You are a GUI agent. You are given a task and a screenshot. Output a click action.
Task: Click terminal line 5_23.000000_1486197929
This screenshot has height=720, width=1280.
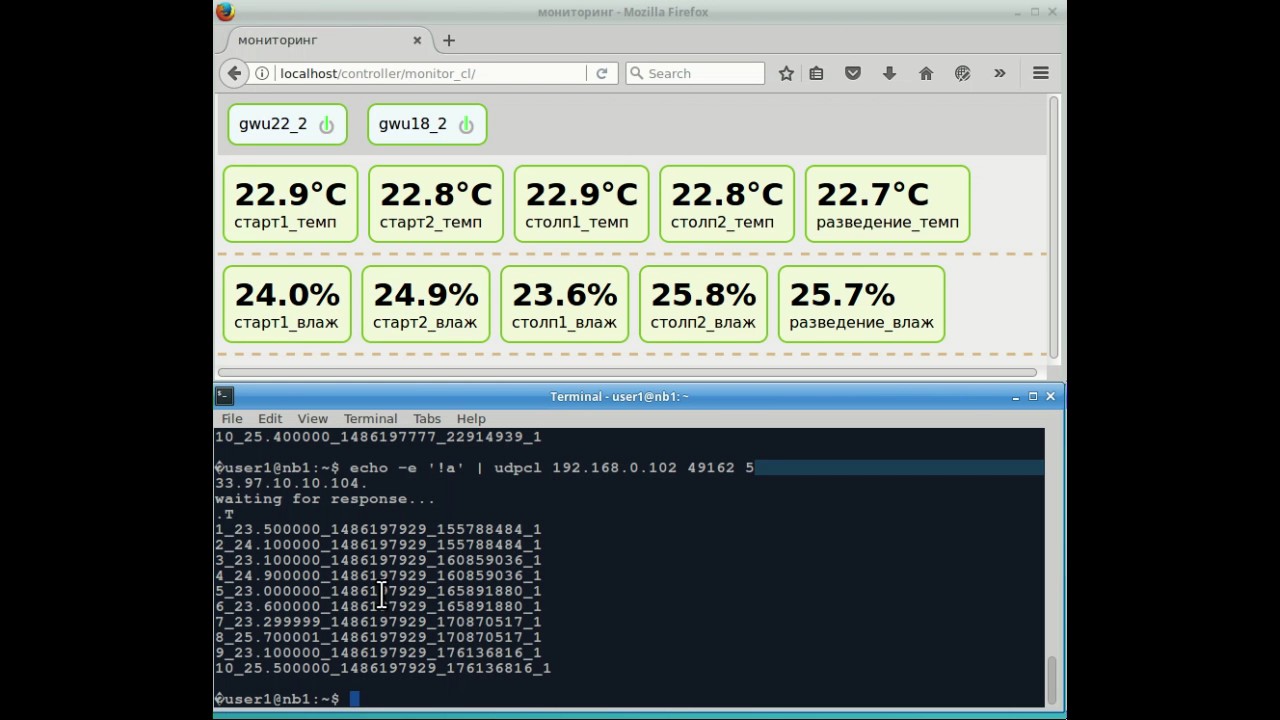378,591
